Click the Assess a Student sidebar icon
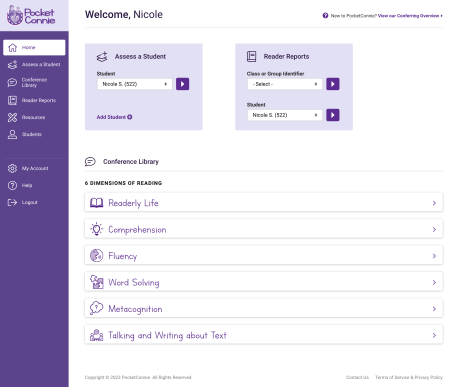Viewport: 459px width, 387px height. click(12, 64)
